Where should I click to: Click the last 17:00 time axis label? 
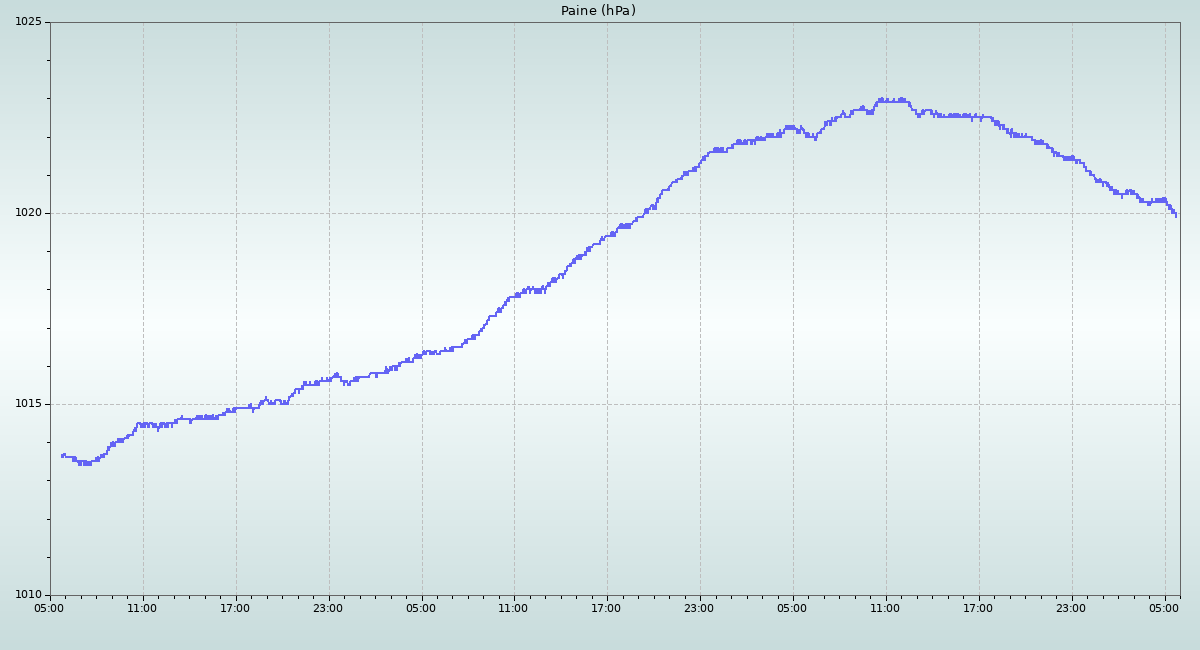[978, 608]
